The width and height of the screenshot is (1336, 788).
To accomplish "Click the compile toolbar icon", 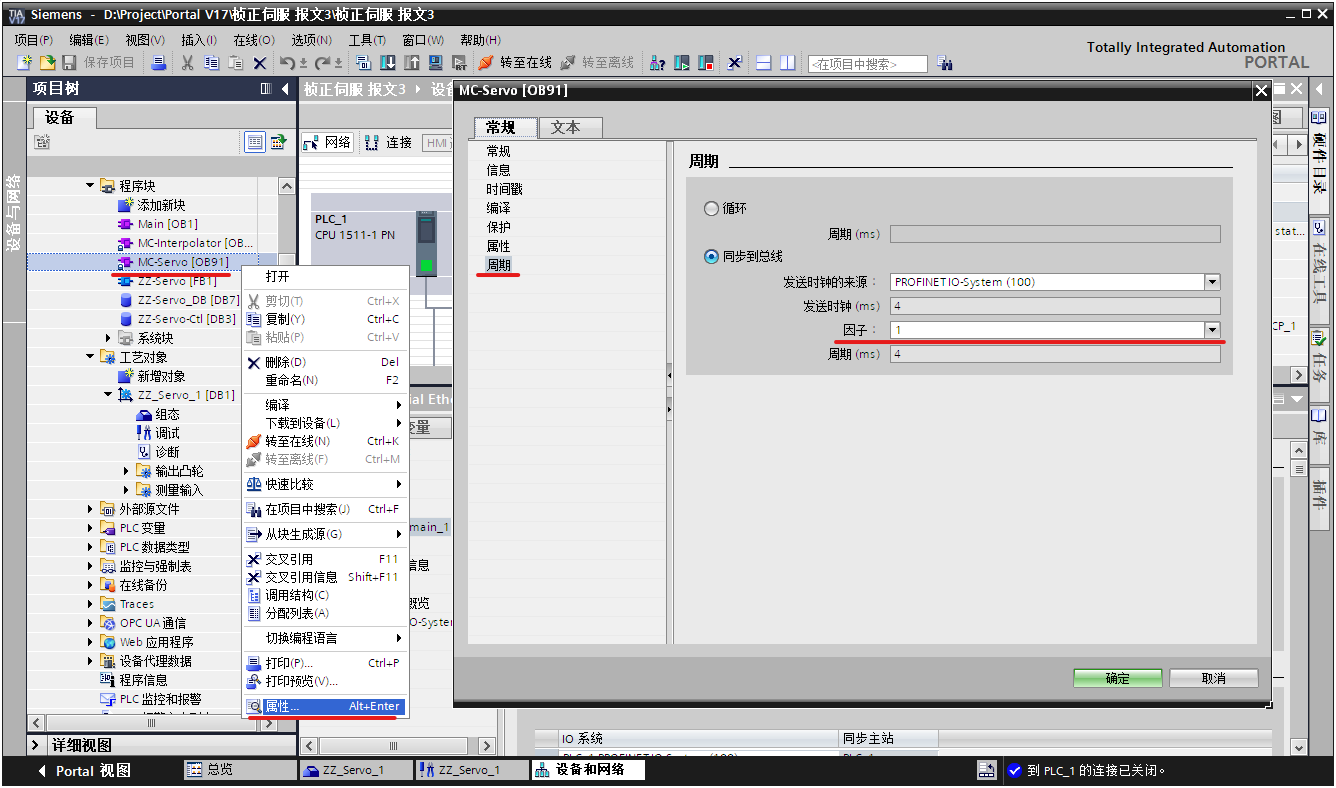I will tap(364, 62).
